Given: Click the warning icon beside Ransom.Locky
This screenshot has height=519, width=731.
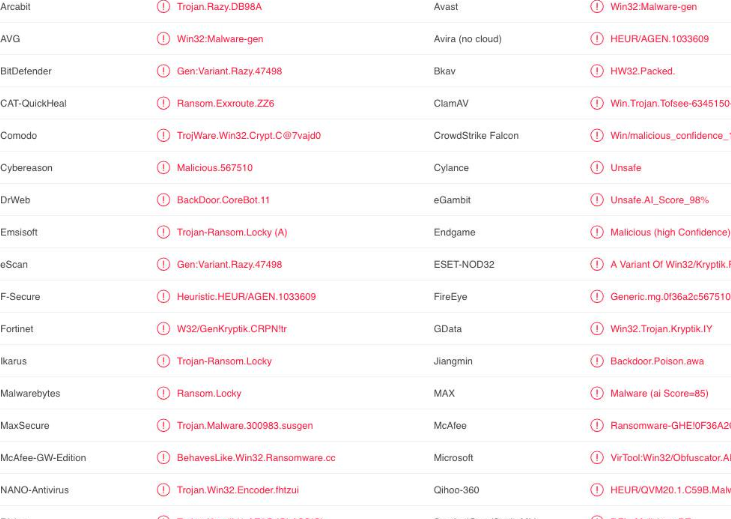Looking at the screenshot, I should (164, 393).
